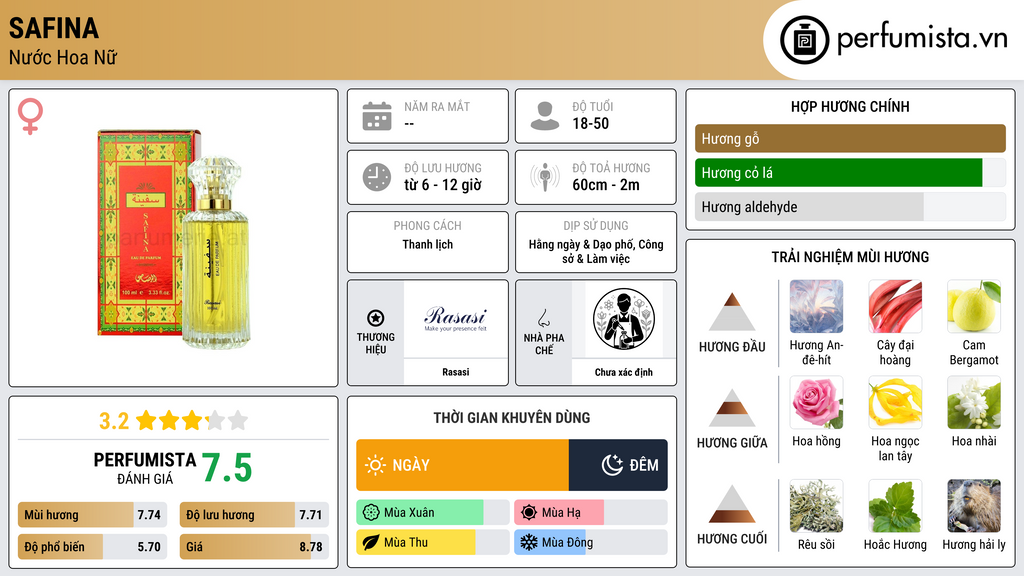Click the perfumista.vn site name

click(922, 38)
